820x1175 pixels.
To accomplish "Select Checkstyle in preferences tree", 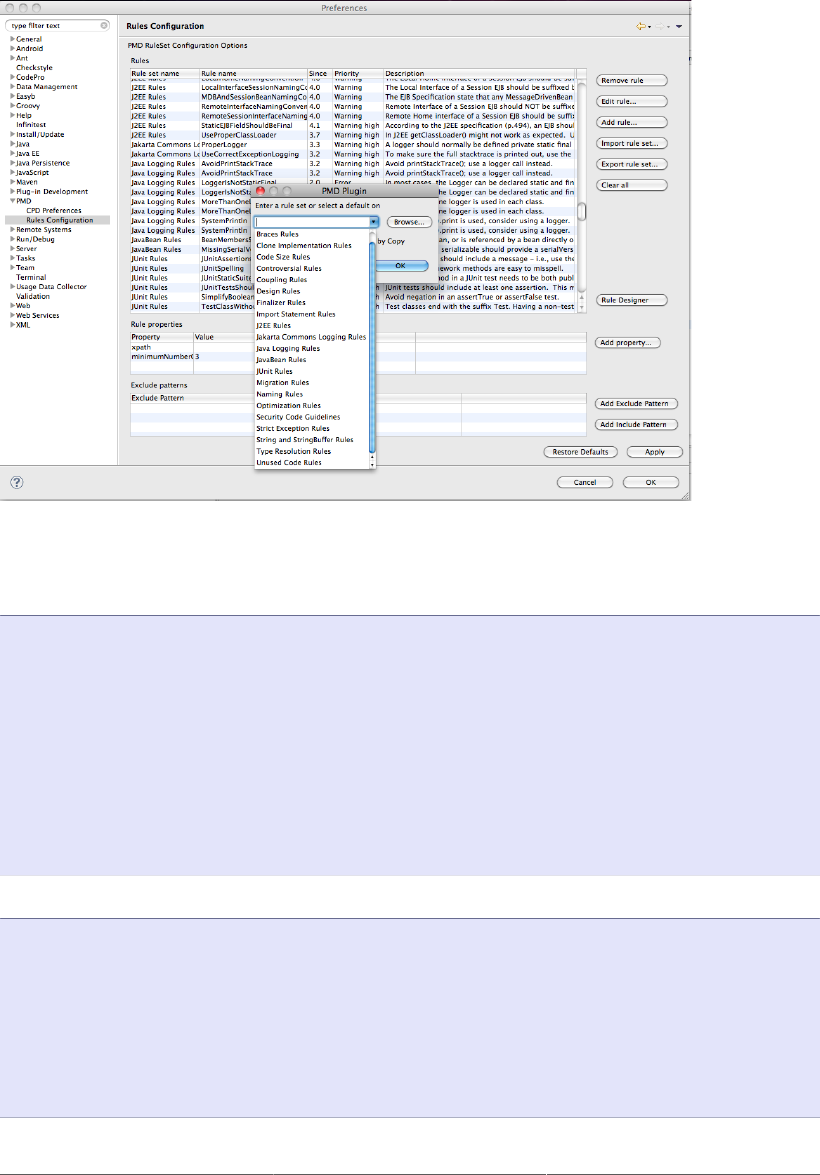I will [x=34, y=67].
